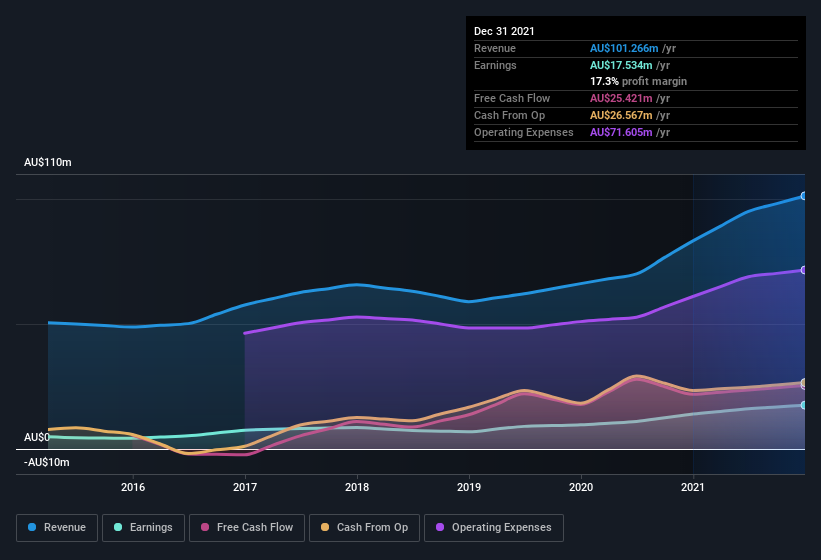Click the Cash From Op end data point

[x=804, y=383]
